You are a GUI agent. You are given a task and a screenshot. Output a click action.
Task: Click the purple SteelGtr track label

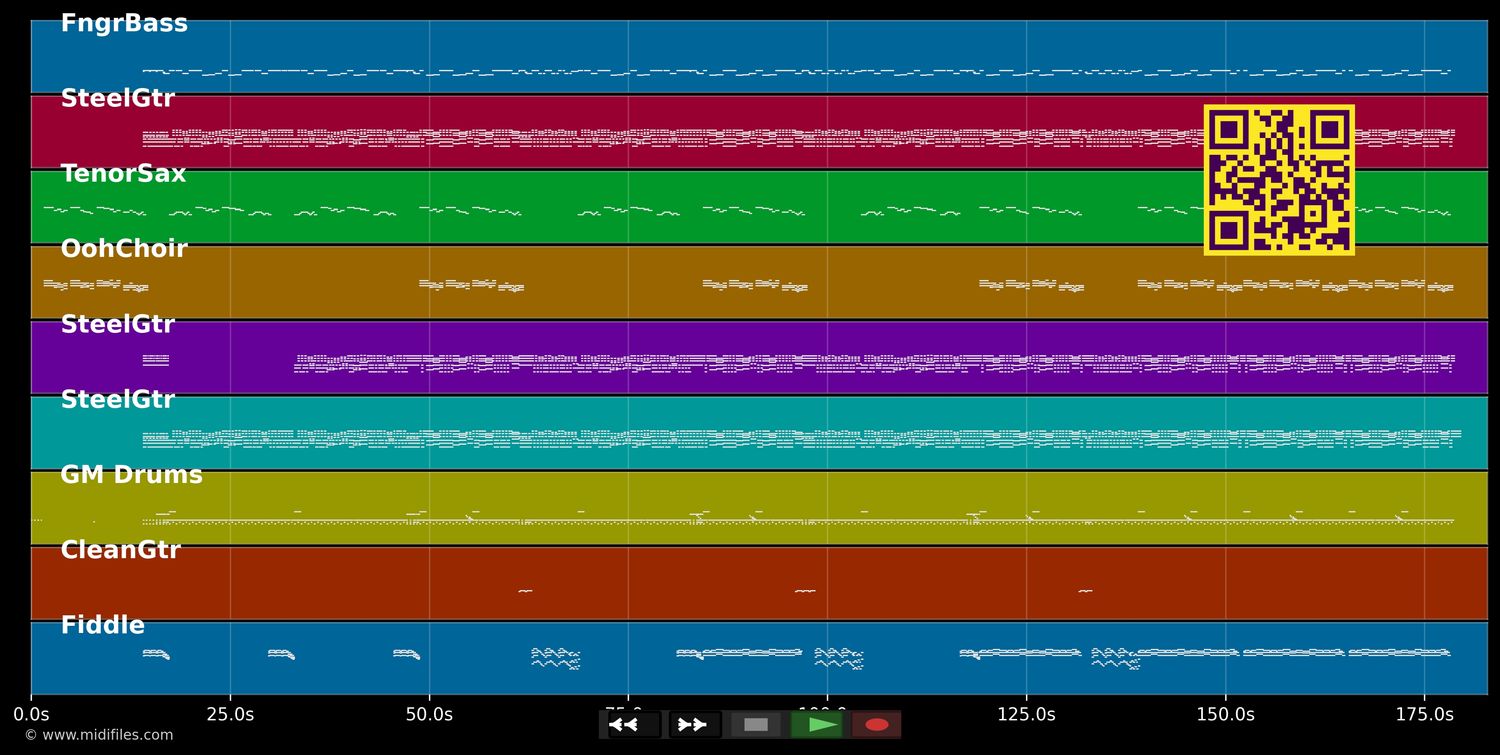117,325
